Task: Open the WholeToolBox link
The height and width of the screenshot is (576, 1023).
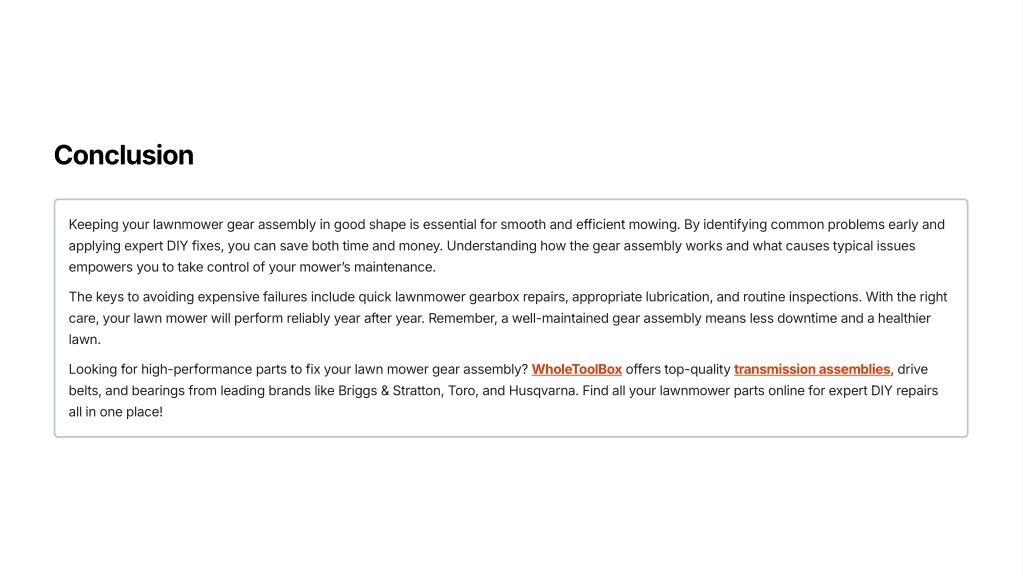Action: coord(576,369)
